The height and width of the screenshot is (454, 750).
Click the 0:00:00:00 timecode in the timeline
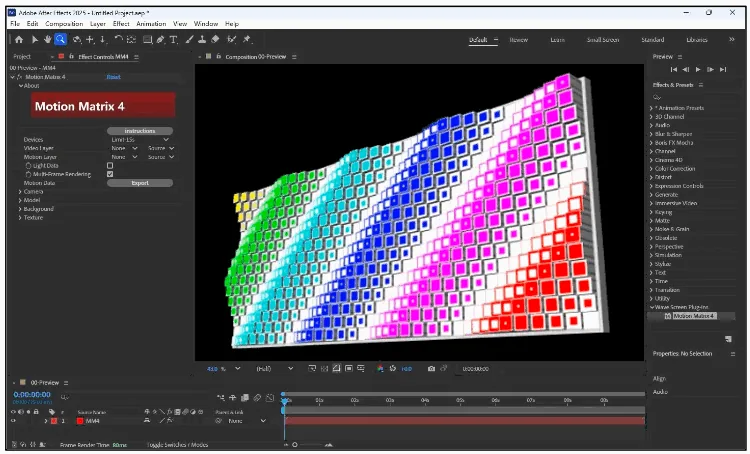pos(32,395)
